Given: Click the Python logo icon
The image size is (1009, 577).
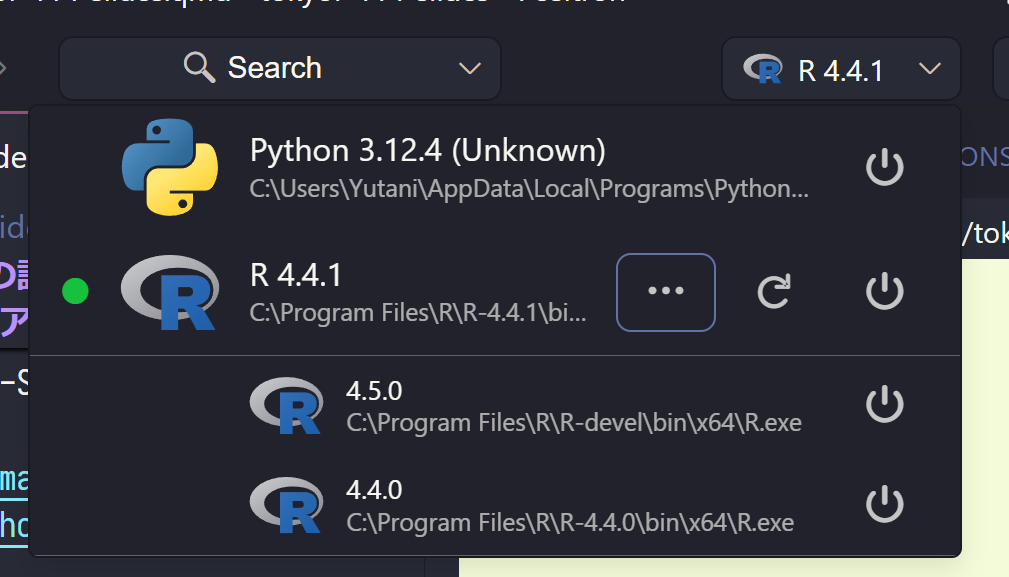Looking at the screenshot, I should (170, 168).
